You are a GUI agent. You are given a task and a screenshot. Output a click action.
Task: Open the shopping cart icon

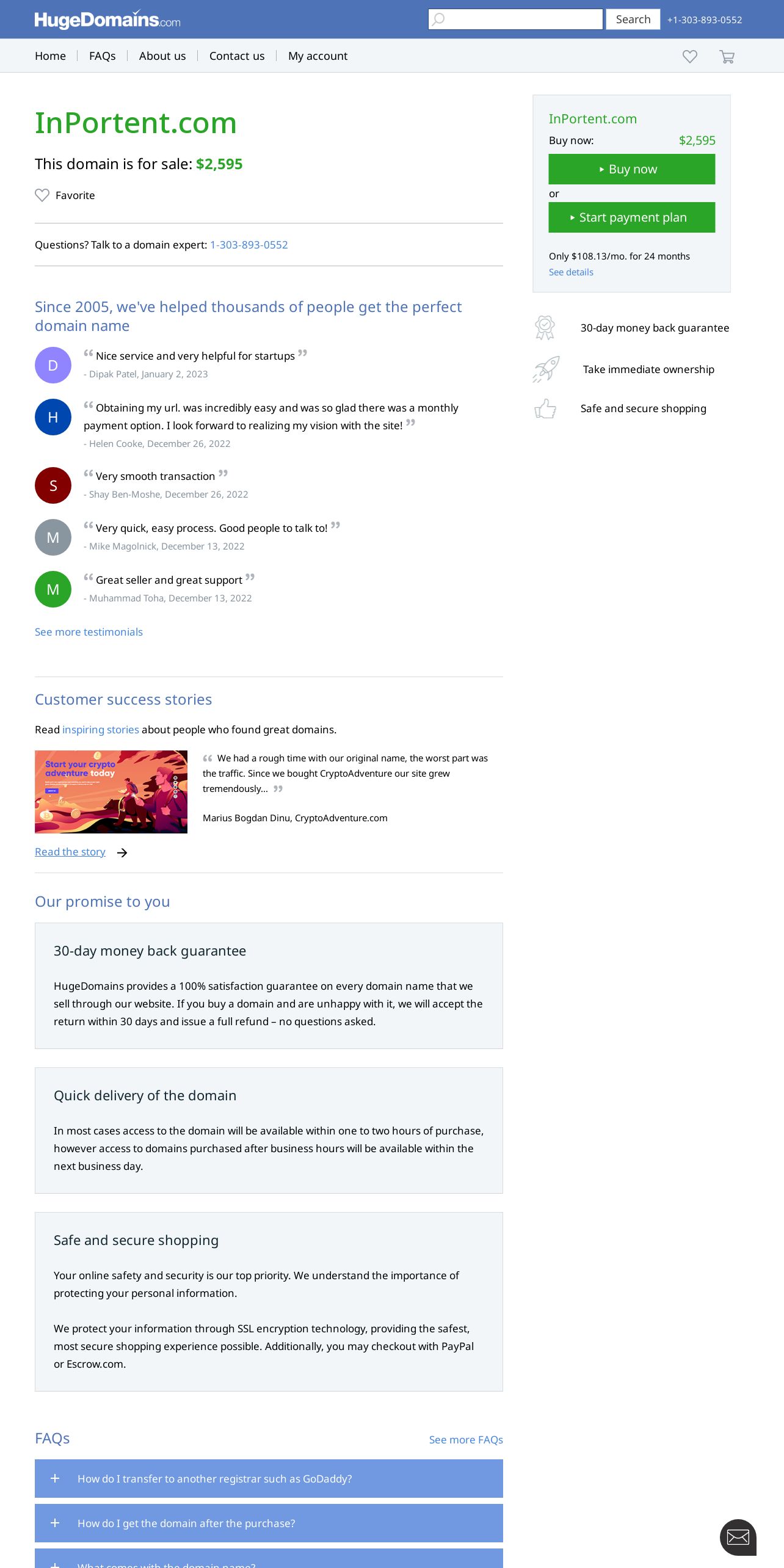[727, 56]
